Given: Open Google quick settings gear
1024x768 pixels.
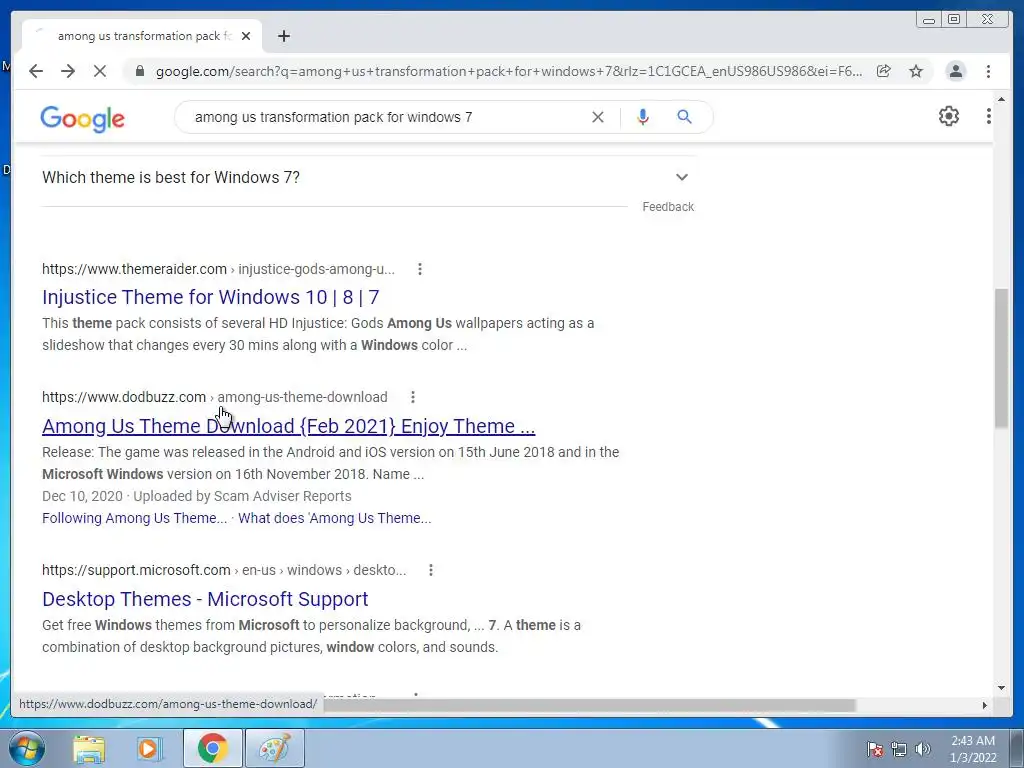Looking at the screenshot, I should tap(949, 116).
